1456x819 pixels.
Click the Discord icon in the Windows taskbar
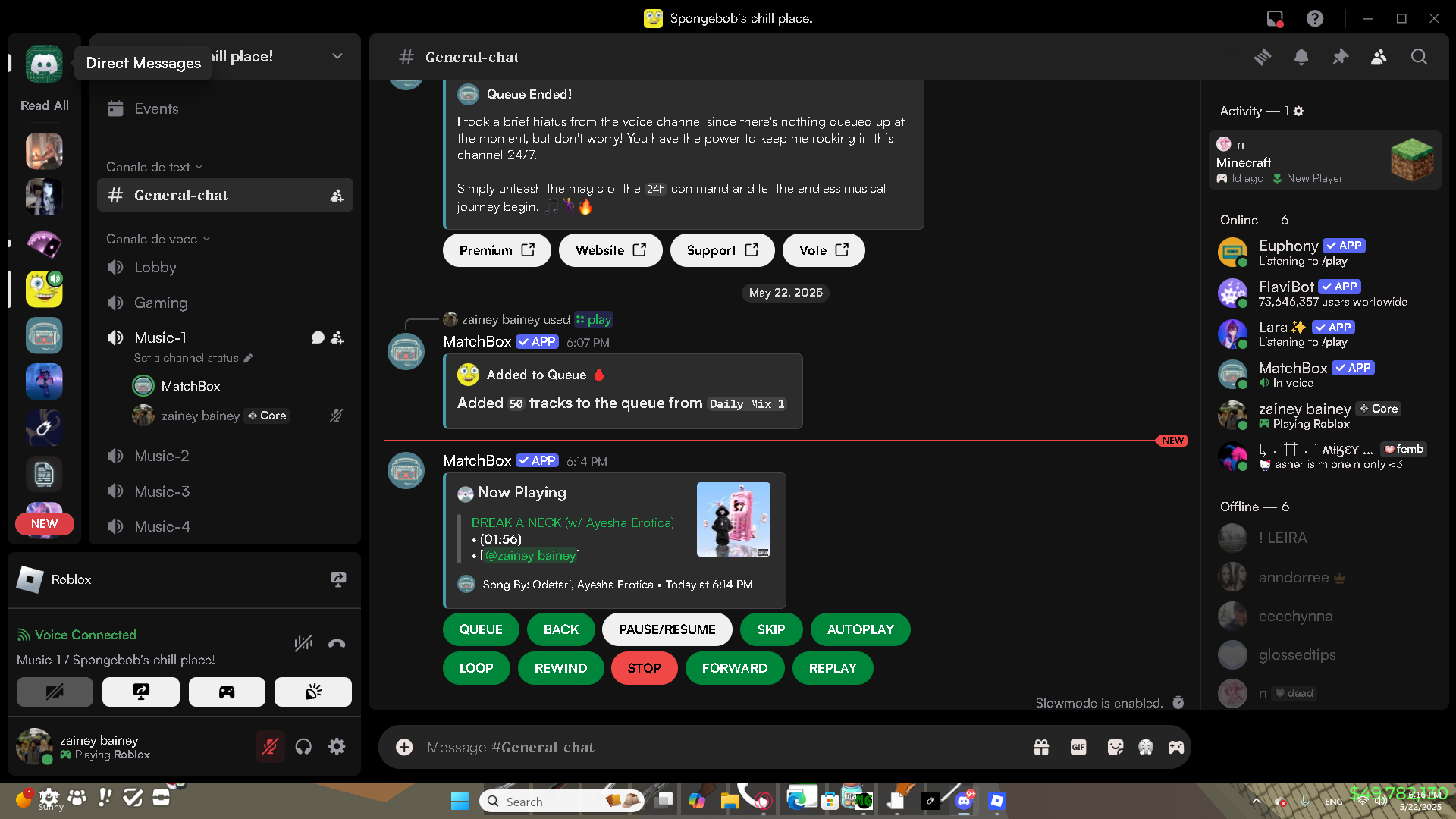964,801
